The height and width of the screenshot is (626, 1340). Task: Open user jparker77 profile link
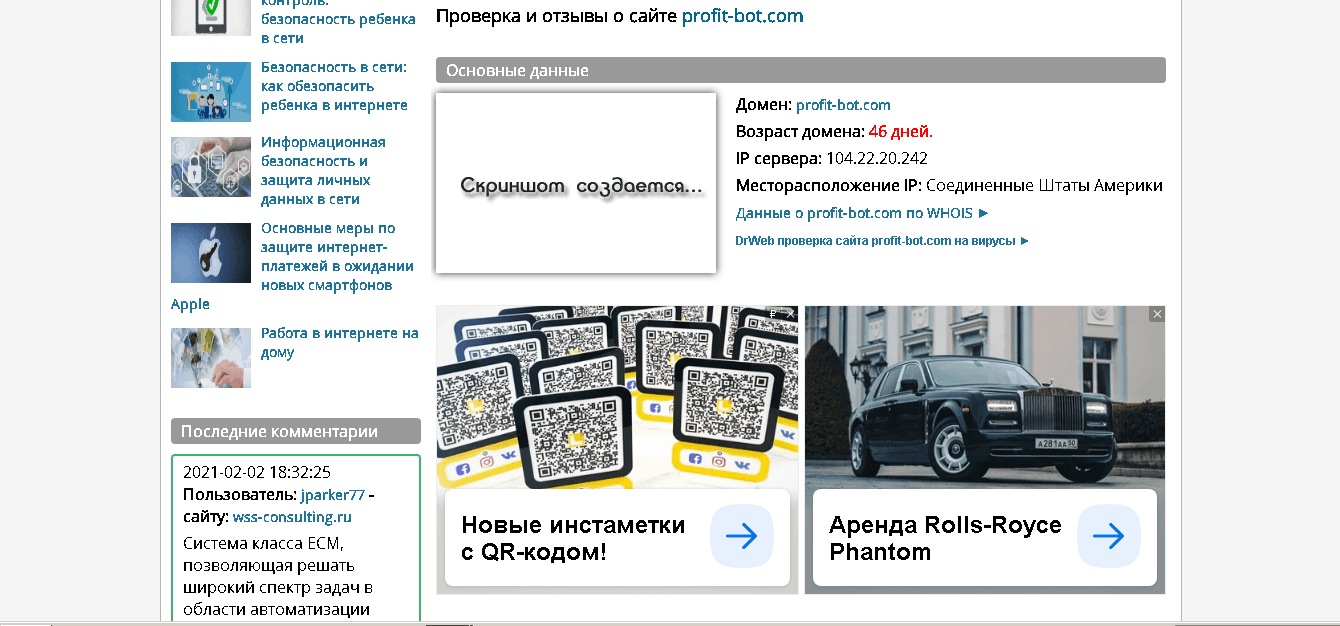point(333,495)
